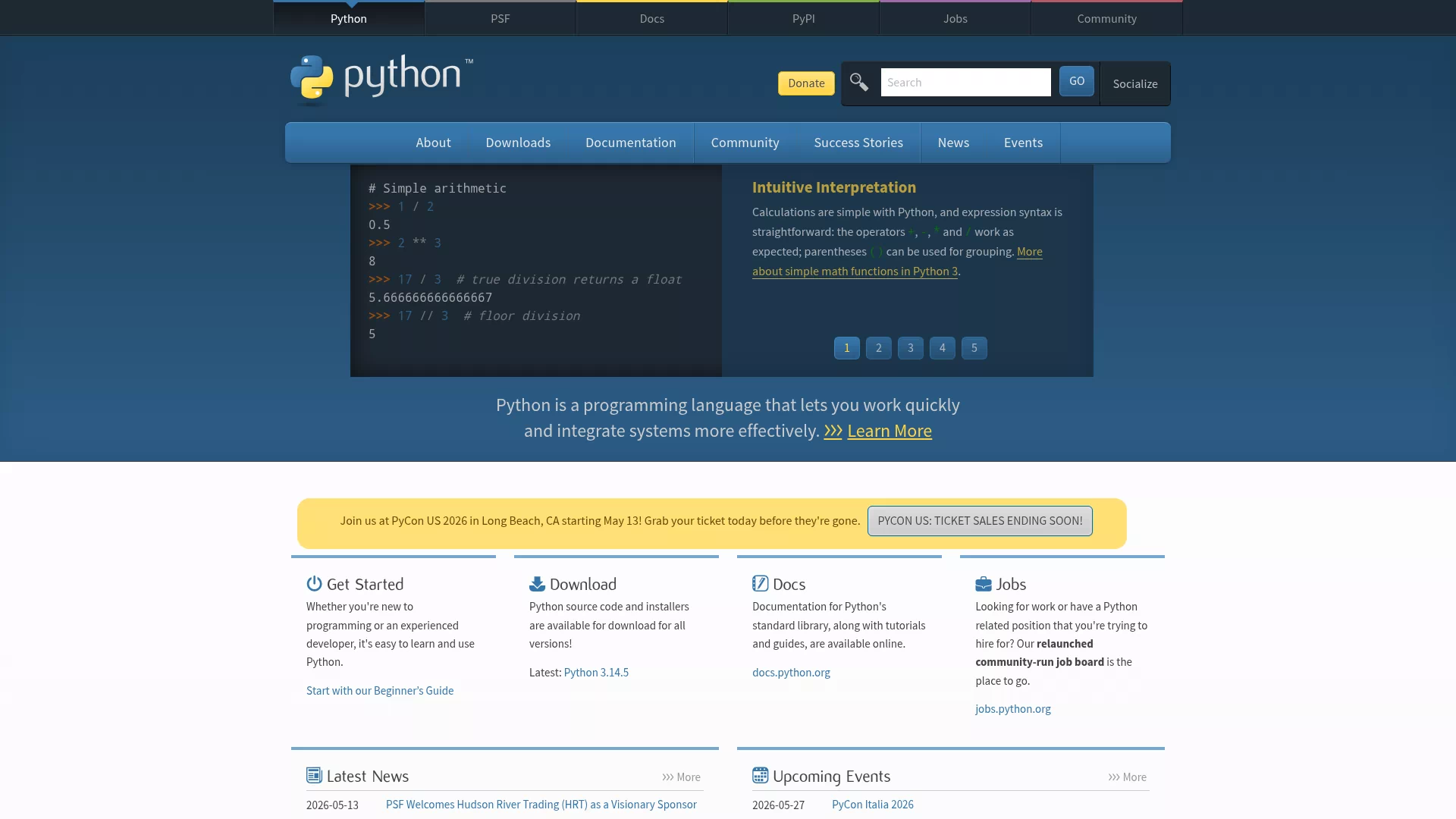Click the Docs notebook icon
This screenshot has width=1456, height=819.
(x=760, y=583)
